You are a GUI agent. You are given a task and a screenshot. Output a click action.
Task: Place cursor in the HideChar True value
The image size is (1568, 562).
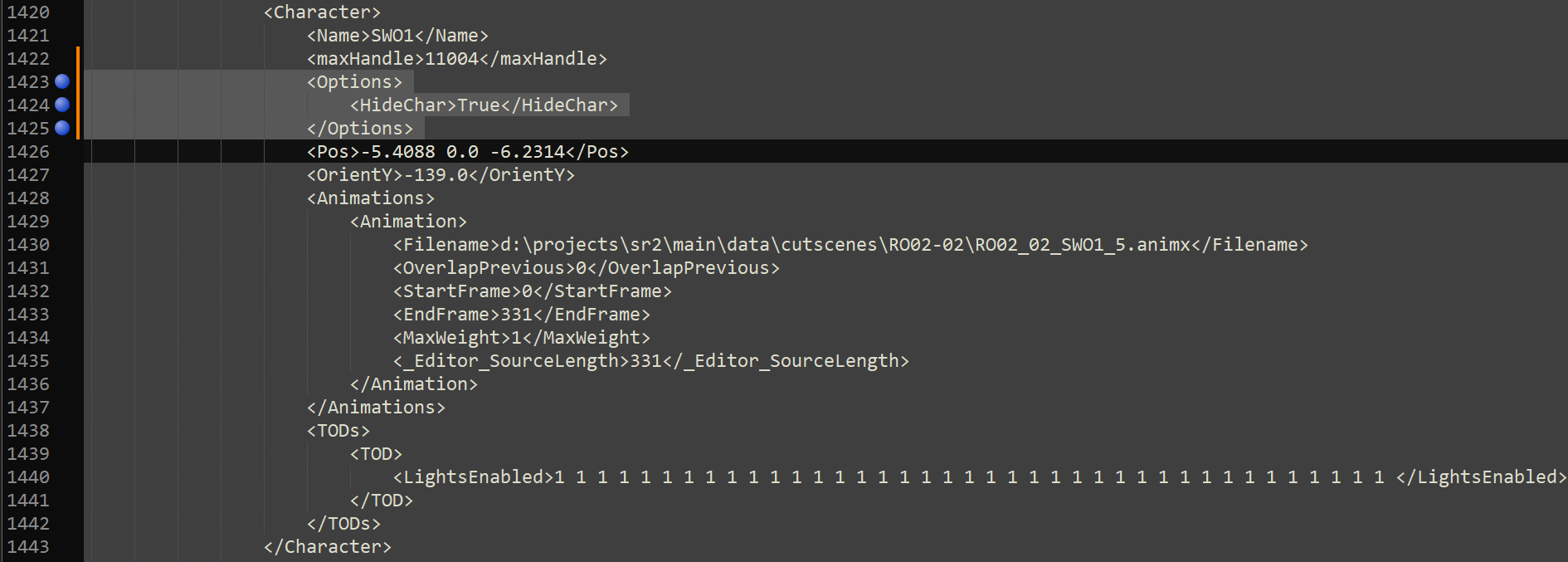[x=479, y=105]
